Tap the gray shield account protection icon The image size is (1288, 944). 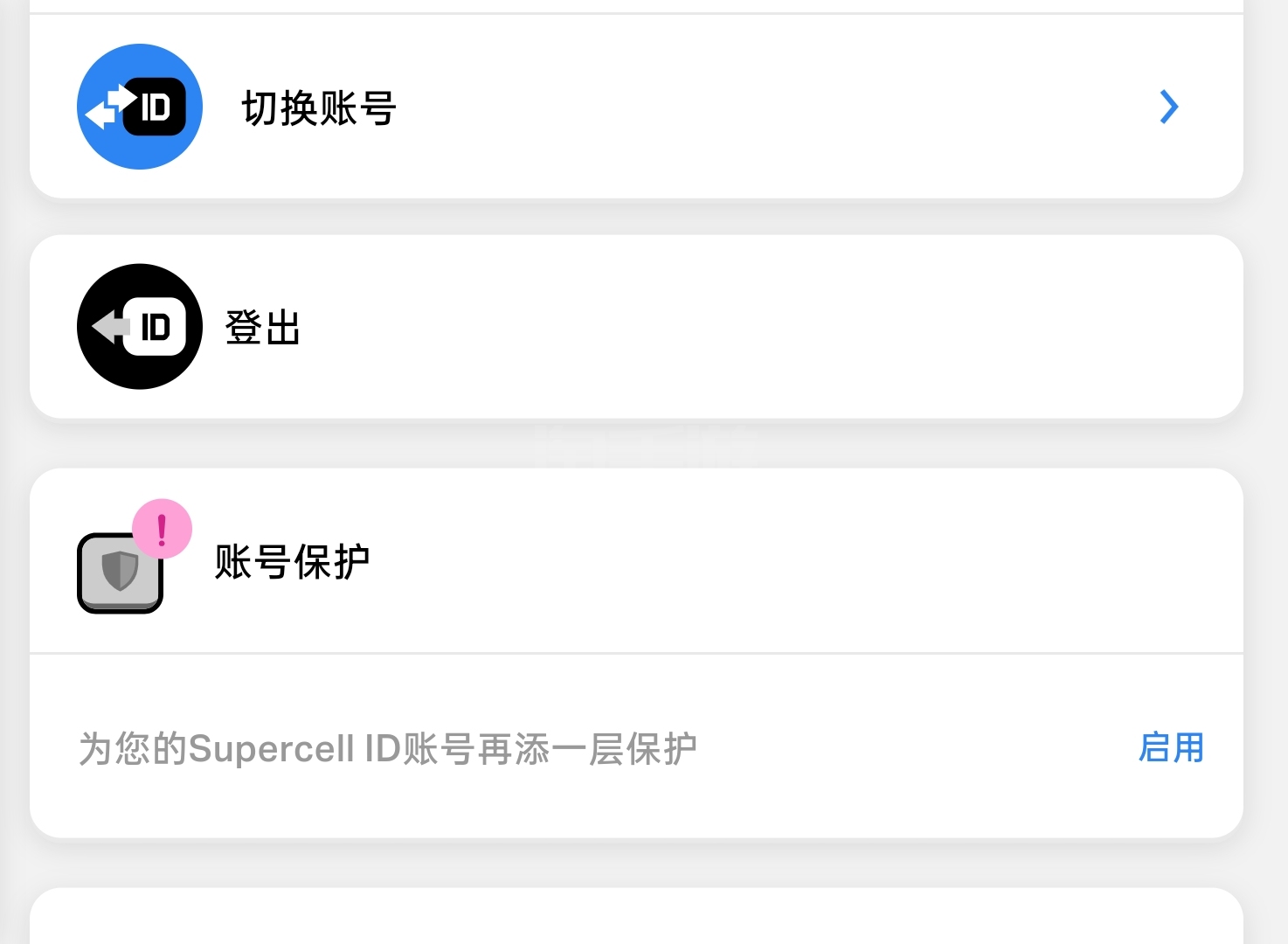121,573
